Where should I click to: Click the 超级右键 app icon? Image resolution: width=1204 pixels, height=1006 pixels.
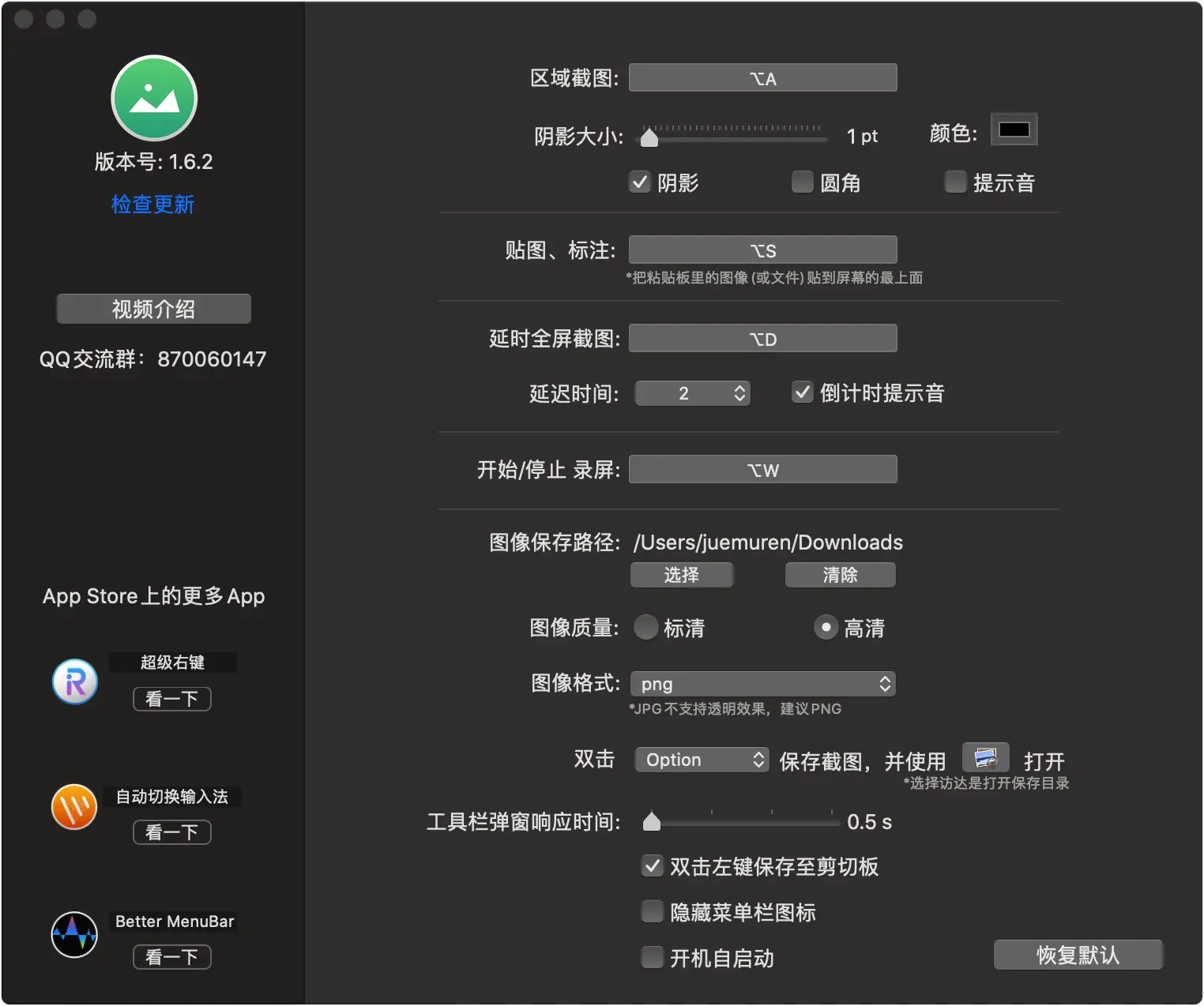(73, 681)
